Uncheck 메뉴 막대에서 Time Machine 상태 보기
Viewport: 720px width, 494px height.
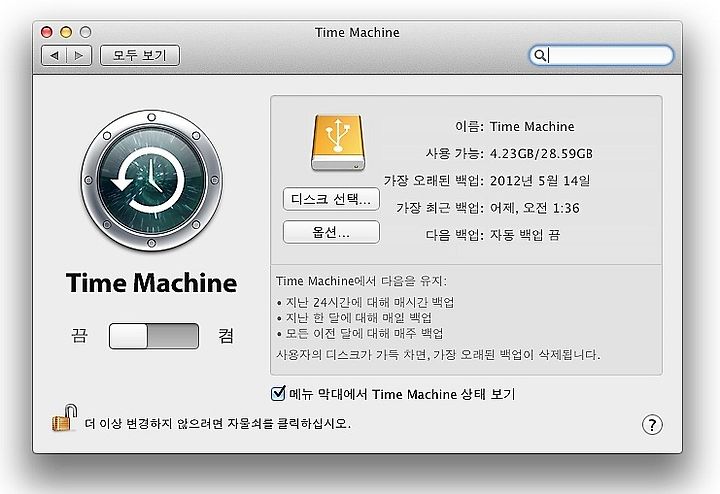pos(278,393)
